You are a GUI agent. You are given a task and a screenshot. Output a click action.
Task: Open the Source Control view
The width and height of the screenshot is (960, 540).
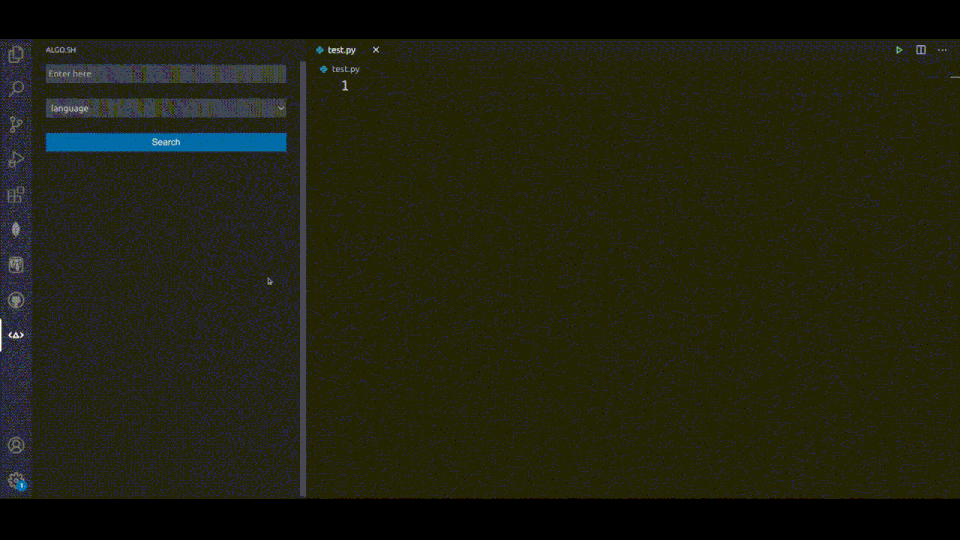point(16,125)
